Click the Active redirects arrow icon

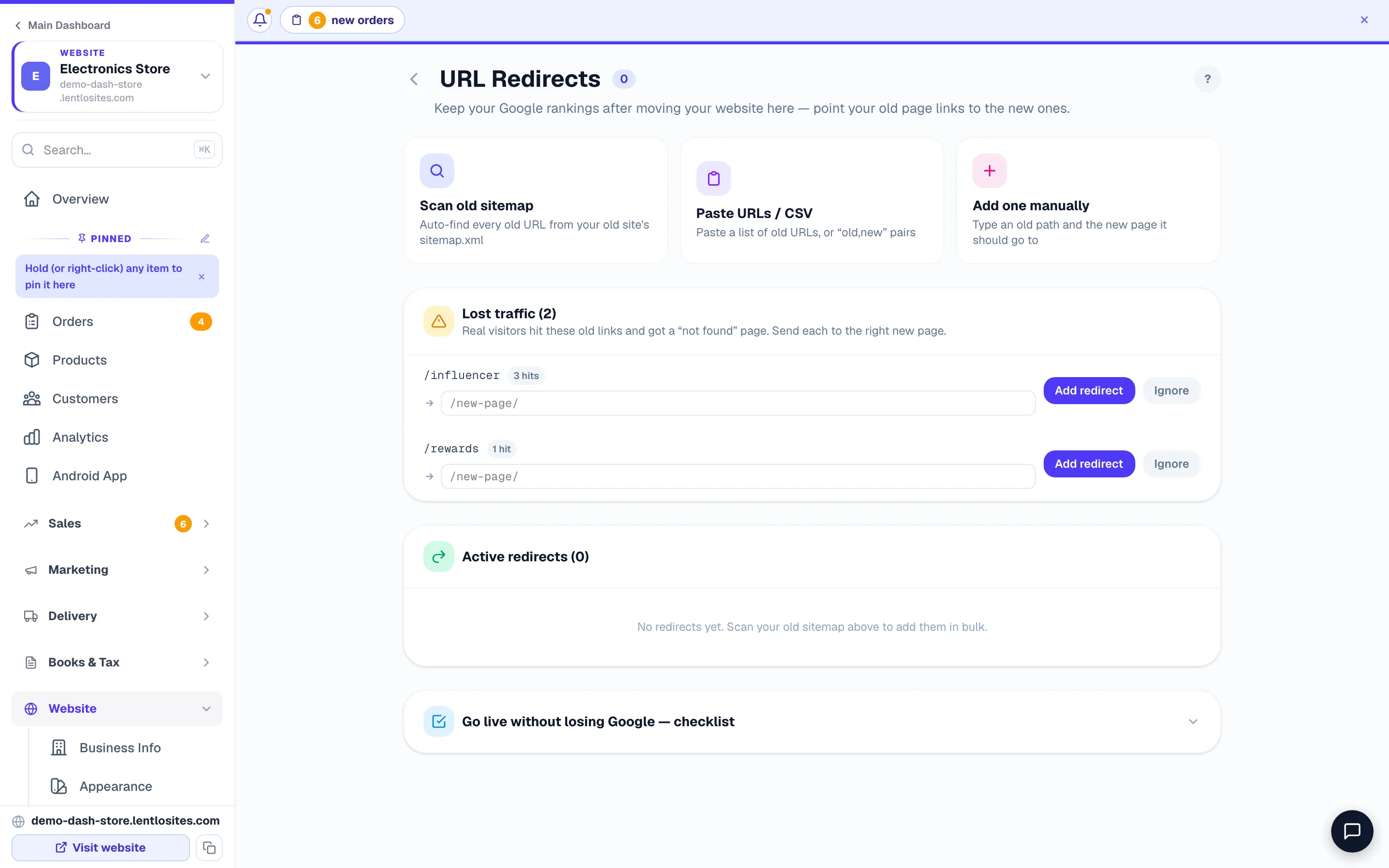[438, 556]
